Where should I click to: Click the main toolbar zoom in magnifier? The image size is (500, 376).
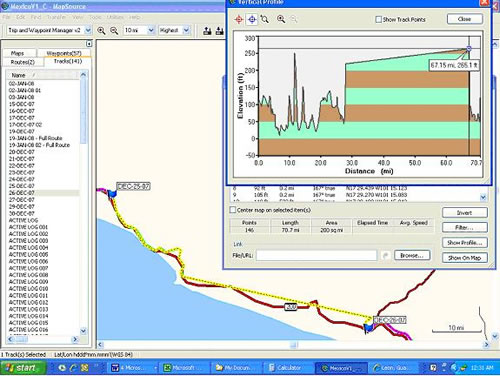click(101, 31)
